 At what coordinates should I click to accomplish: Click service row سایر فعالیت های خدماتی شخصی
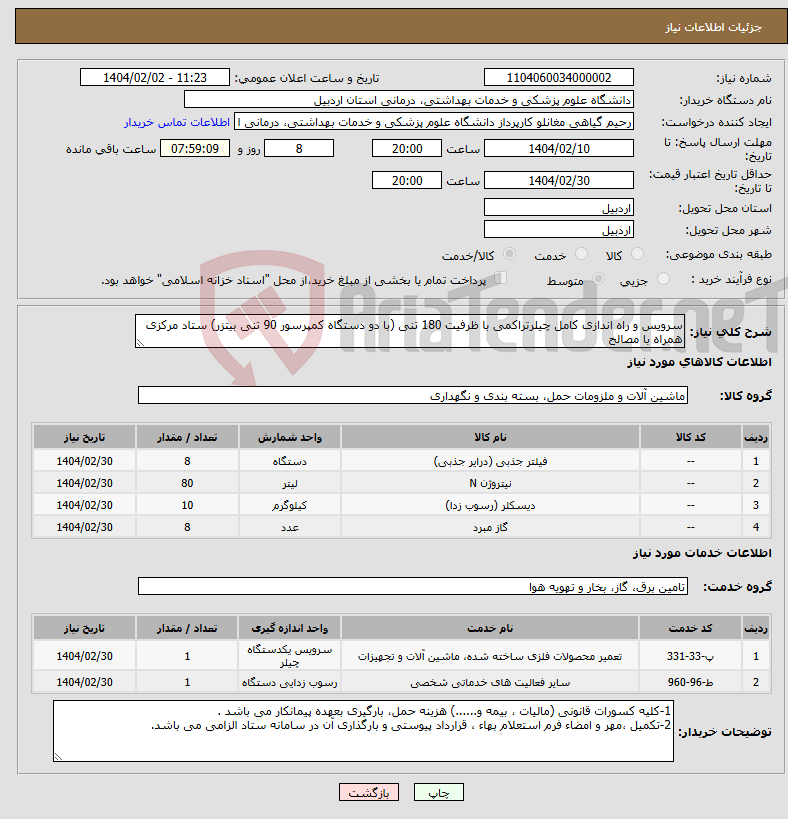point(402,682)
